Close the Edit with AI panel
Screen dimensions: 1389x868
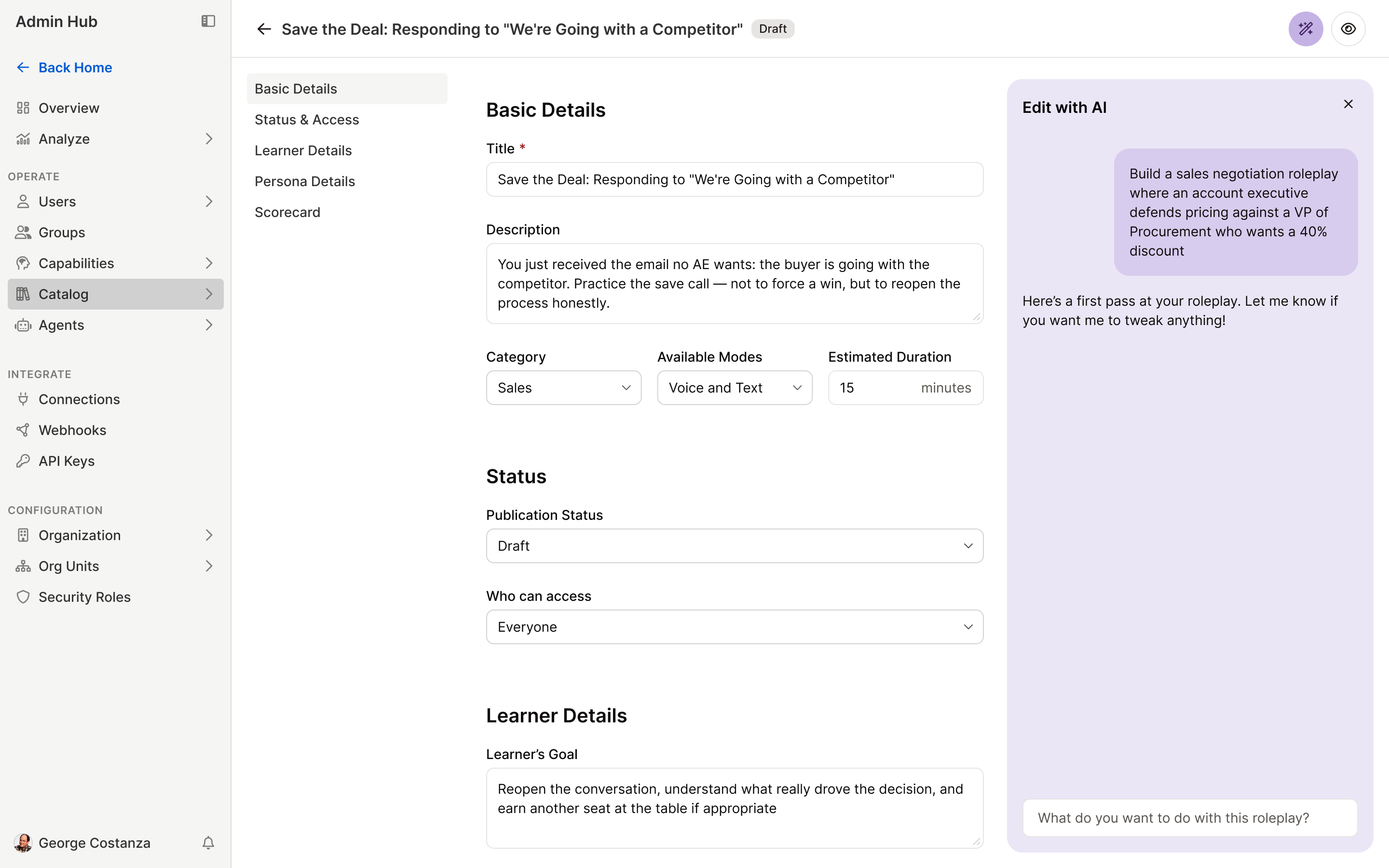[x=1348, y=104]
